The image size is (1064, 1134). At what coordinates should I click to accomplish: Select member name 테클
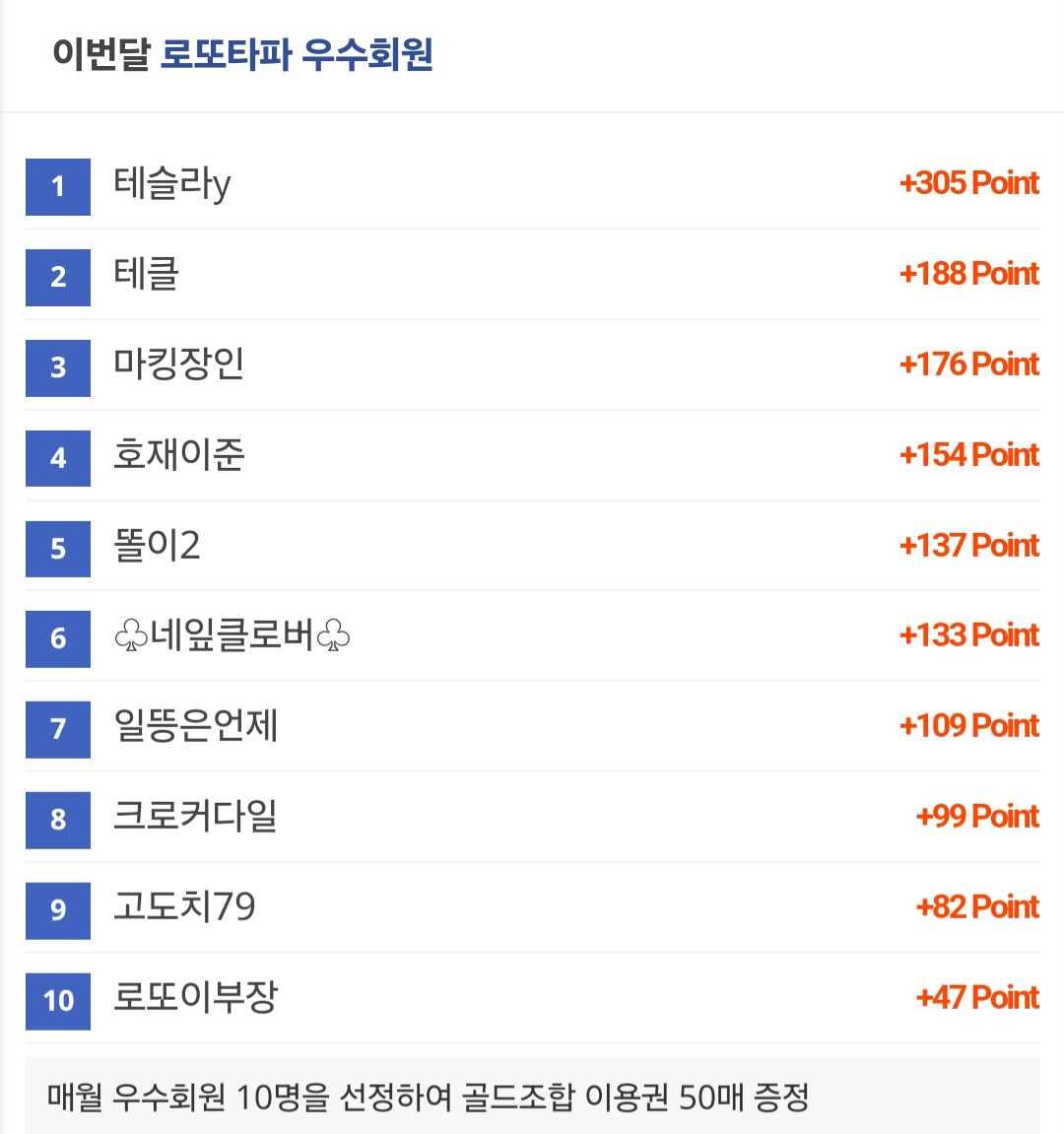tap(146, 274)
